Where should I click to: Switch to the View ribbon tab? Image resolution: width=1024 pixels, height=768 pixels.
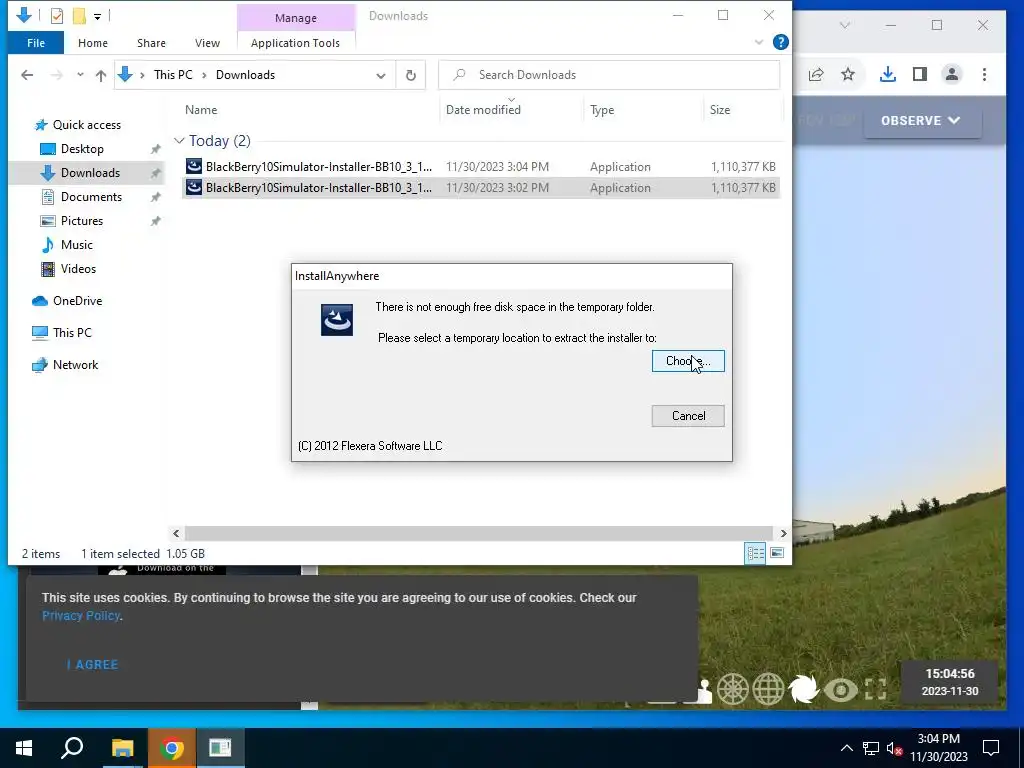coord(207,43)
